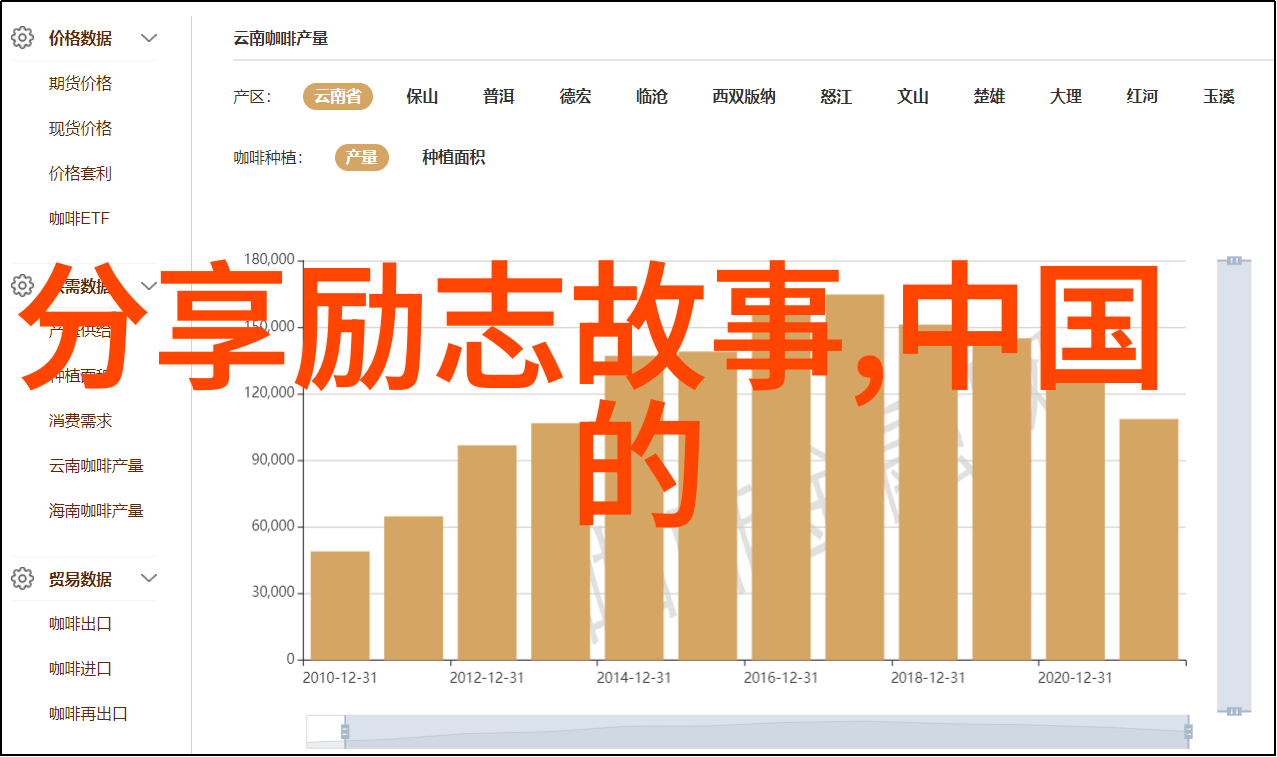Select the 临沧 region filter
Screen dimensions: 1277x757
tap(652, 97)
